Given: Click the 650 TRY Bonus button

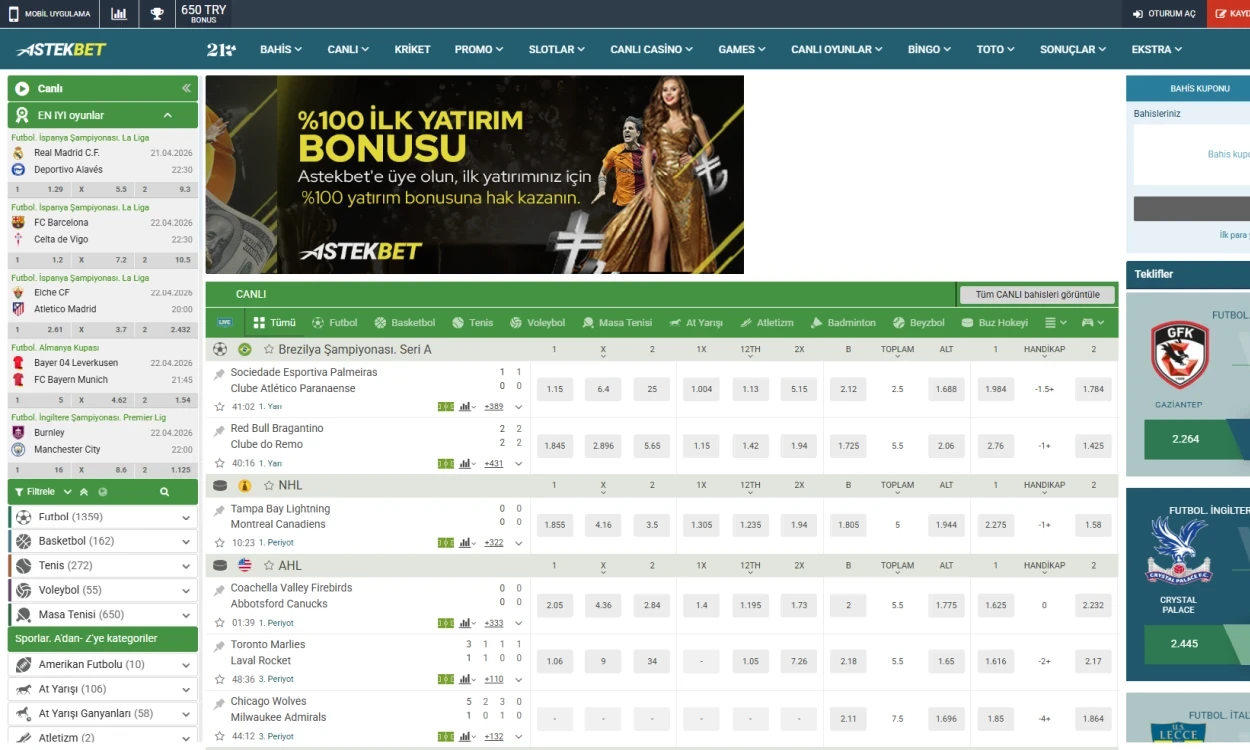Looking at the screenshot, I should [x=203, y=14].
